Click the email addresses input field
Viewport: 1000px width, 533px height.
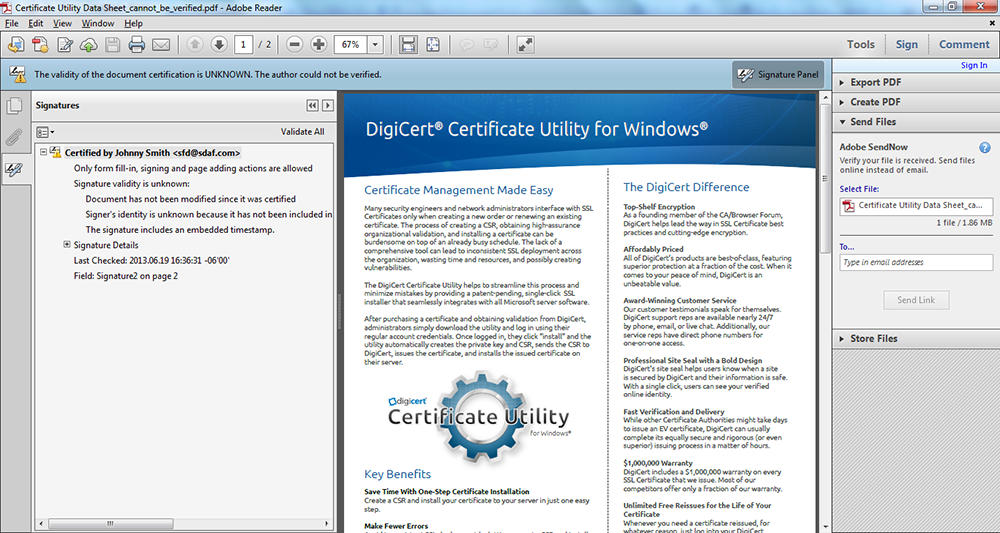916,262
